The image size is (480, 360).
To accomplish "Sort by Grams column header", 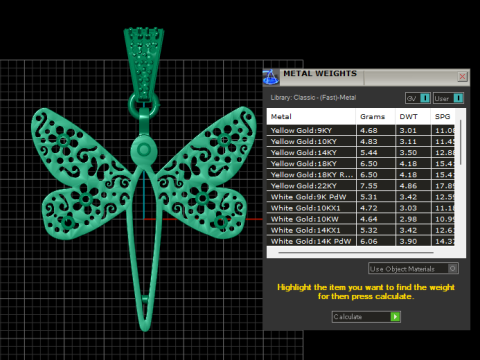I will [375, 117].
